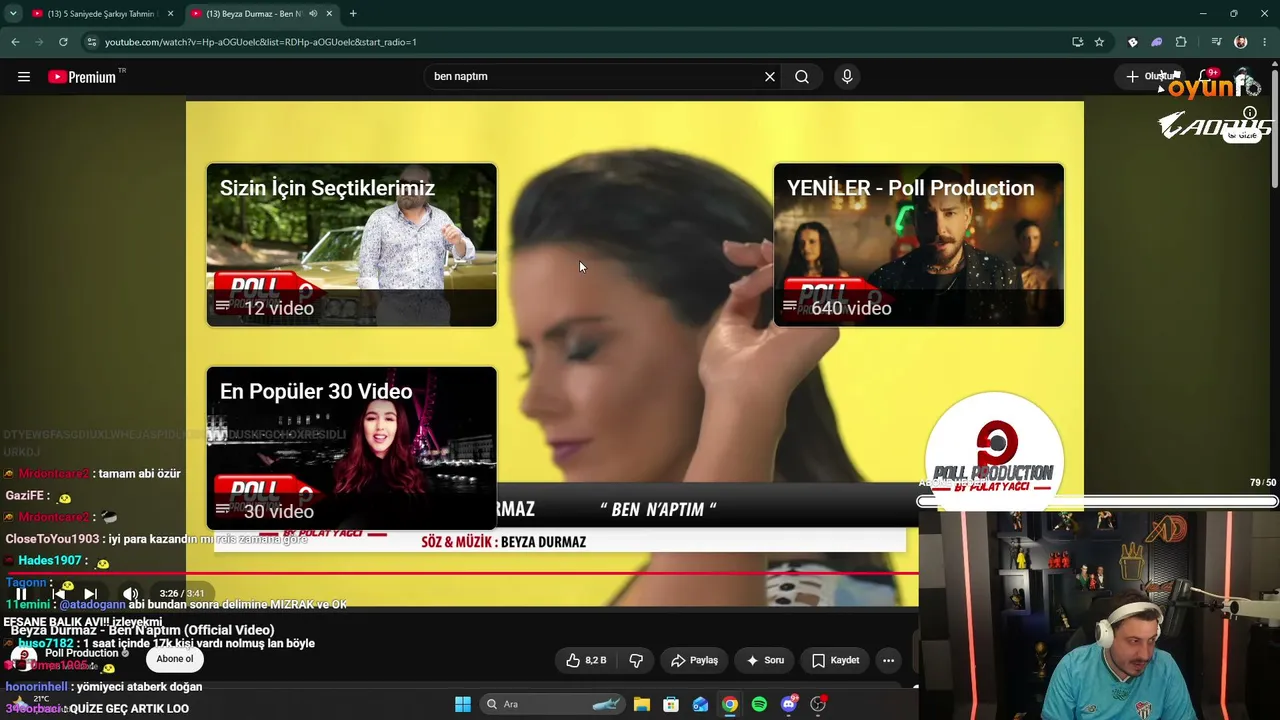This screenshot has height=720, width=1280.
Task: Close the '5 Saniyede Şarkıyı Tahmin' tab
Action: (170, 14)
